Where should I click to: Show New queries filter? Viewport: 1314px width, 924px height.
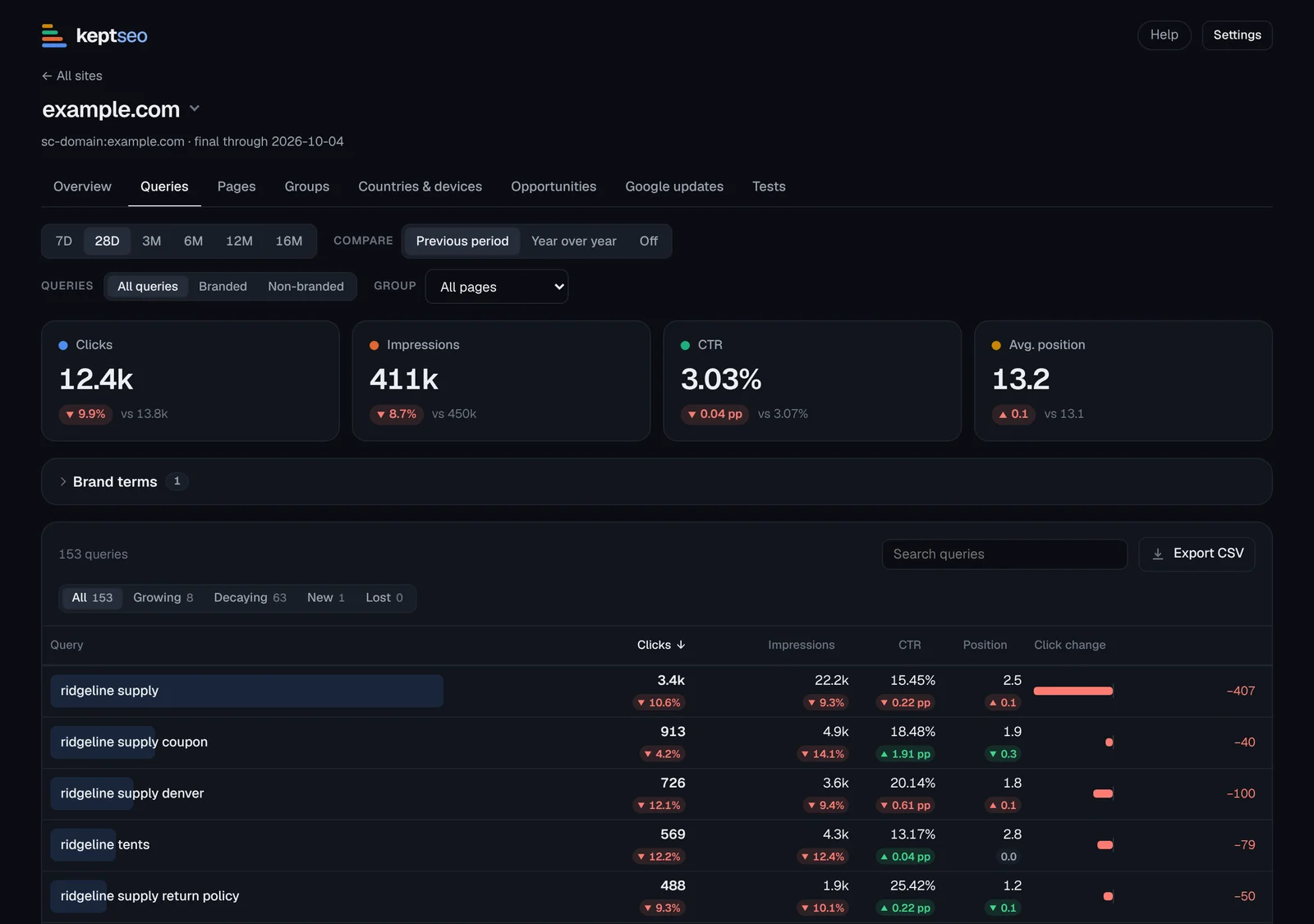[x=326, y=598]
